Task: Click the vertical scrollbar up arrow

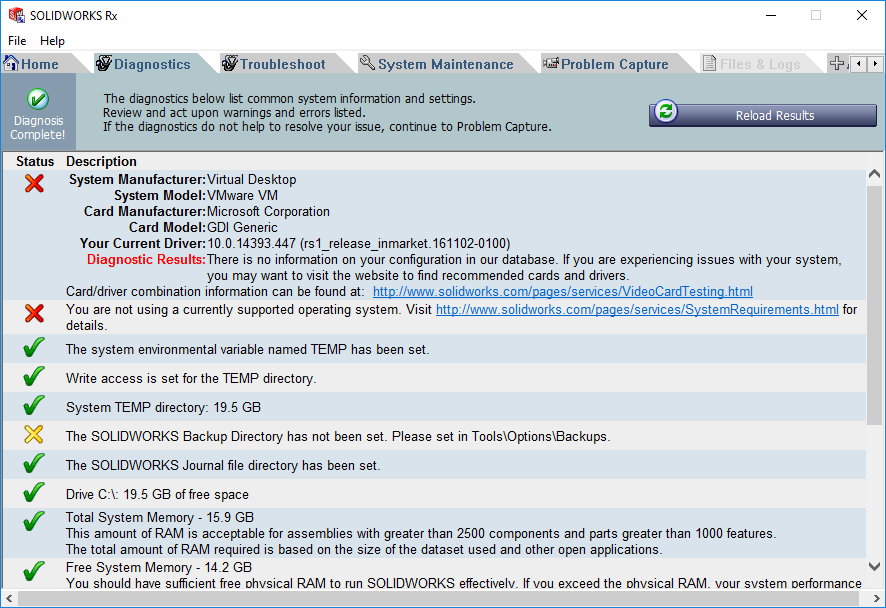Action: pos(874,174)
